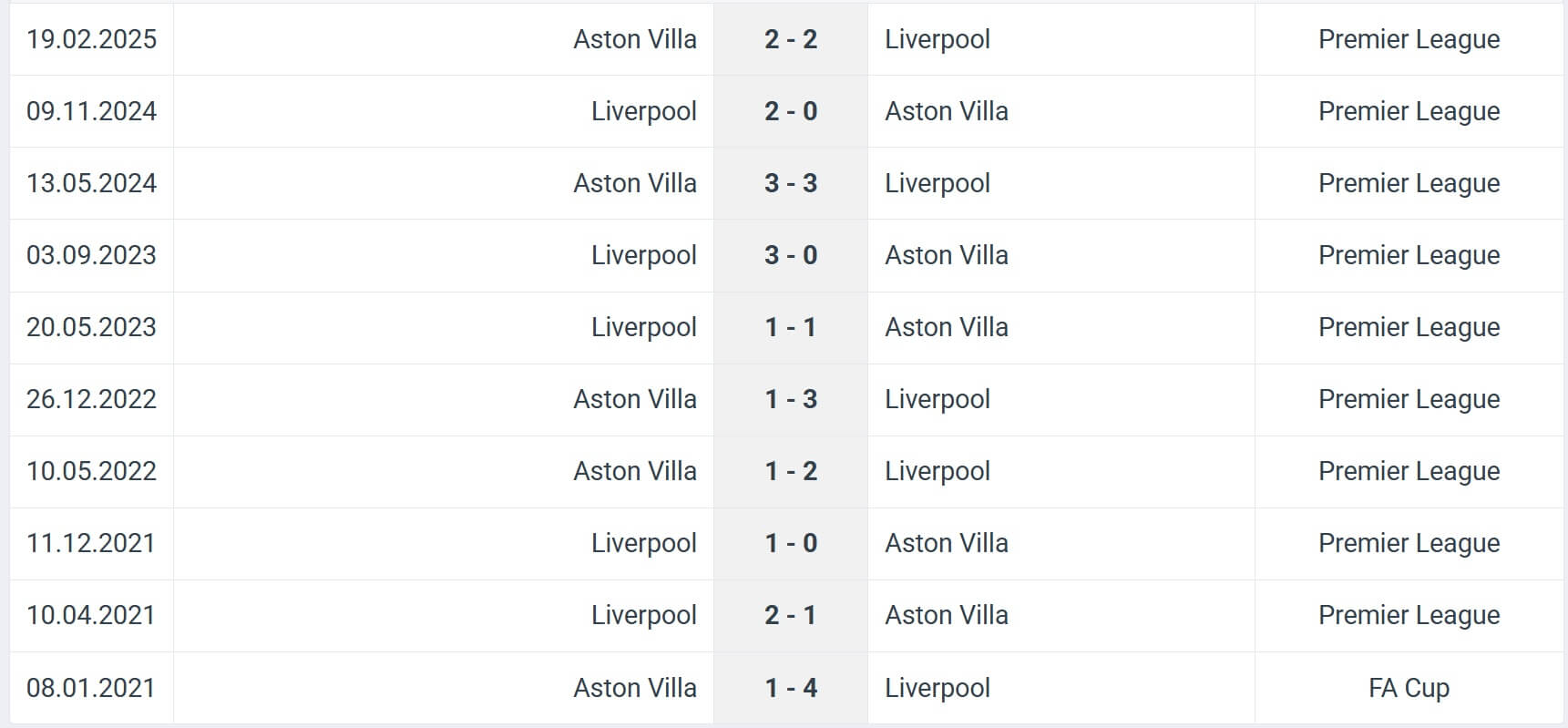1568x728 pixels.
Task: Open the 1 - 0 result from 11.12.2021
Action: [790, 543]
